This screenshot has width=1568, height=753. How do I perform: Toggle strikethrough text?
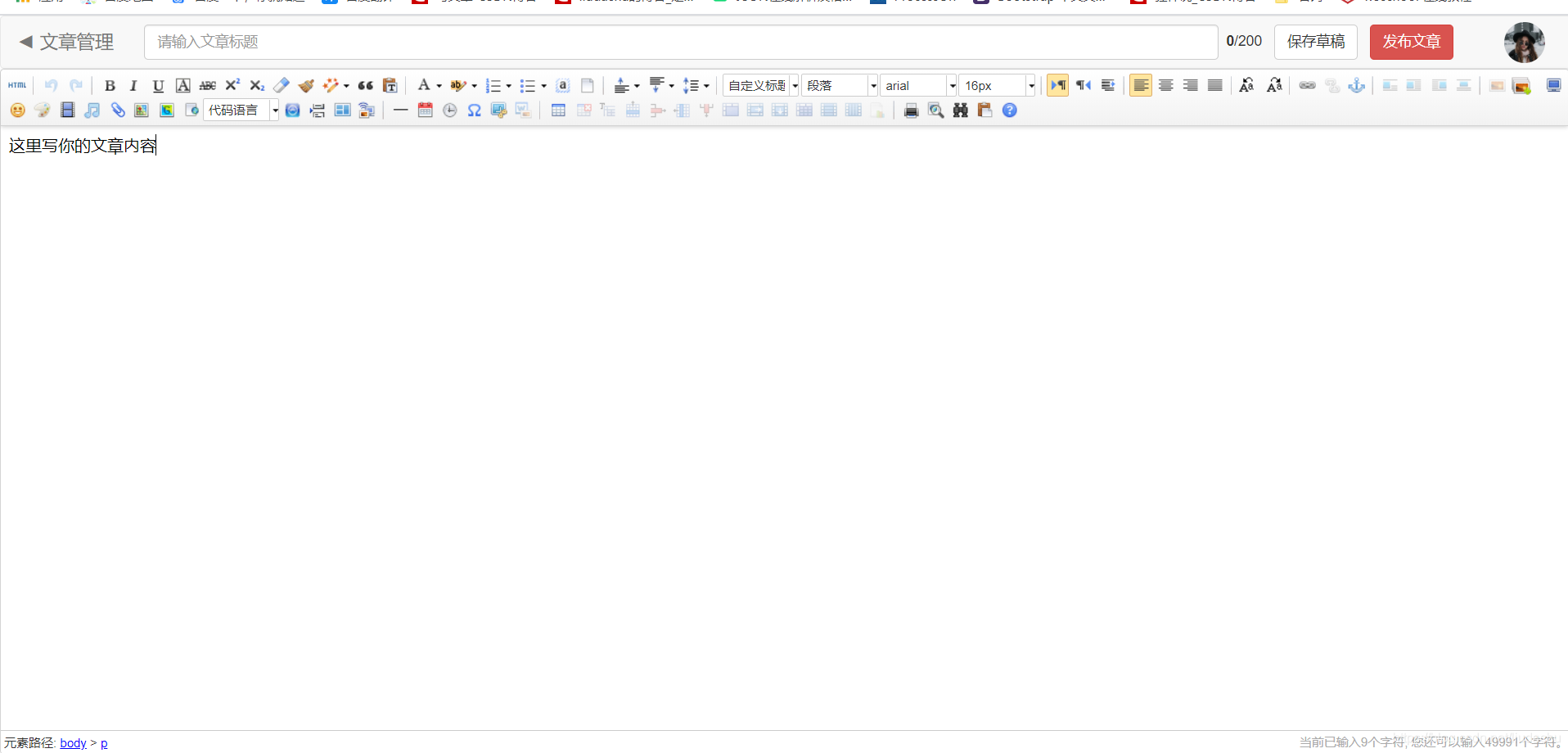pos(208,85)
